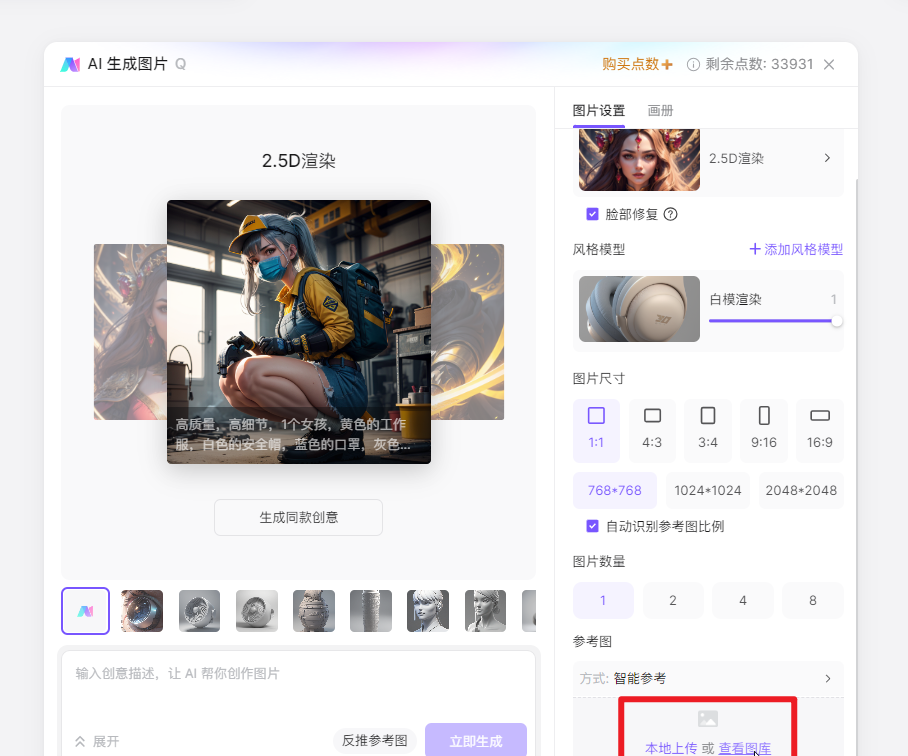The width and height of the screenshot is (908, 756).
Task: Click 查看图库 link
Action: click(745, 748)
